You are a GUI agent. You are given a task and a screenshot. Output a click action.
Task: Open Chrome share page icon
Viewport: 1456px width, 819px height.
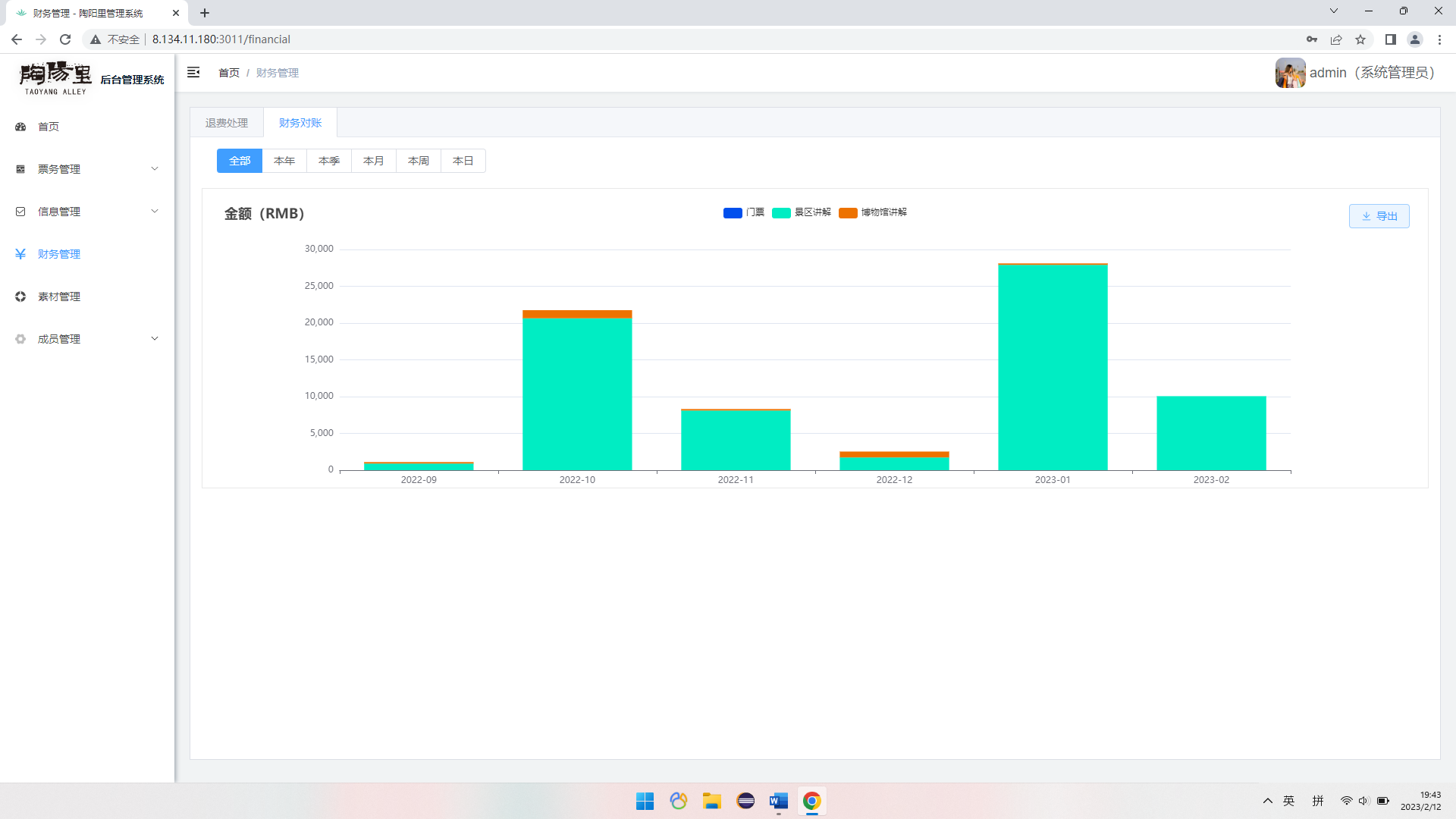tap(1336, 39)
